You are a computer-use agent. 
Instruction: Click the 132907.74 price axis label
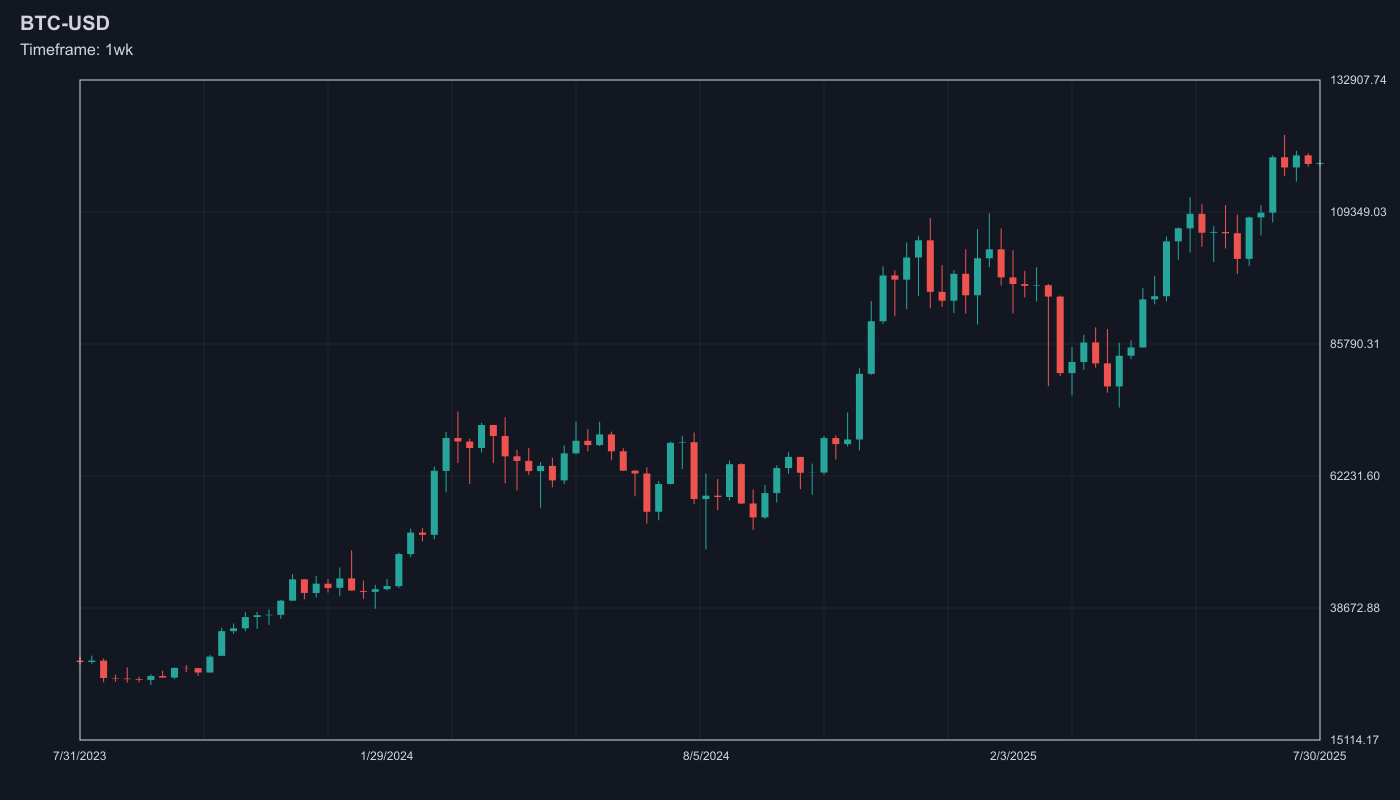[1358, 80]
